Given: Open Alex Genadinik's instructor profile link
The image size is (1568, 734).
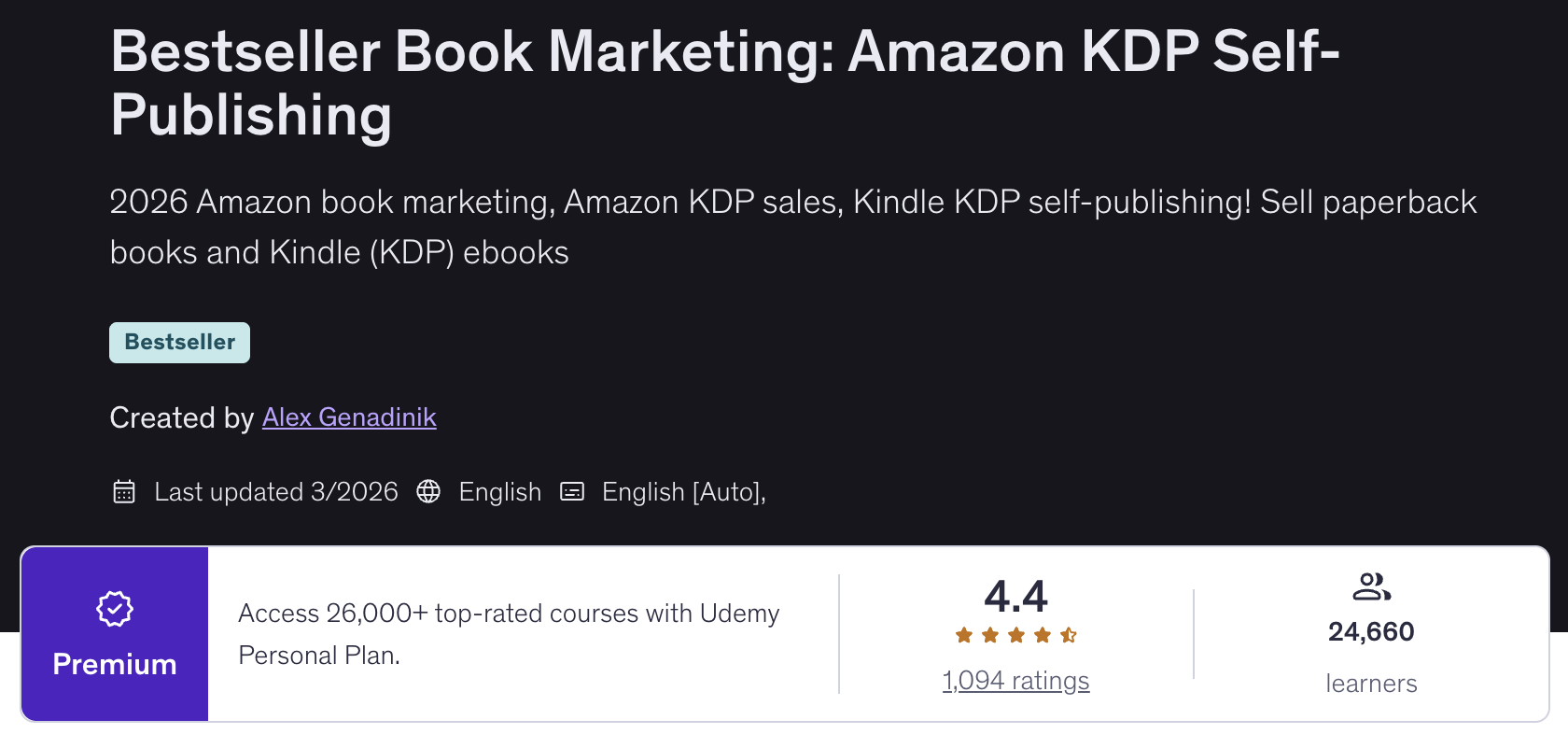Looking at the screenshot, I should (x=349, y=417).
